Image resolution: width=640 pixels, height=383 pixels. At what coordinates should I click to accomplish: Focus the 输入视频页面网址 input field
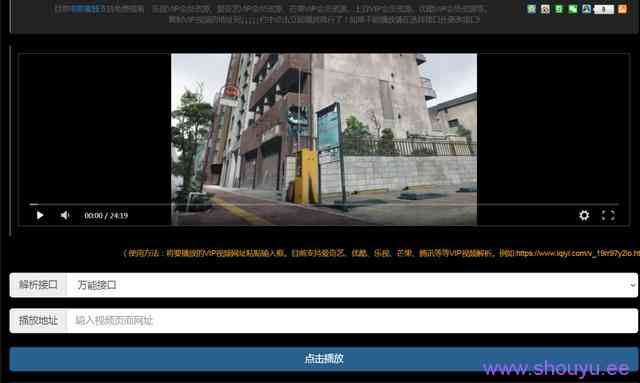[352, 321]
